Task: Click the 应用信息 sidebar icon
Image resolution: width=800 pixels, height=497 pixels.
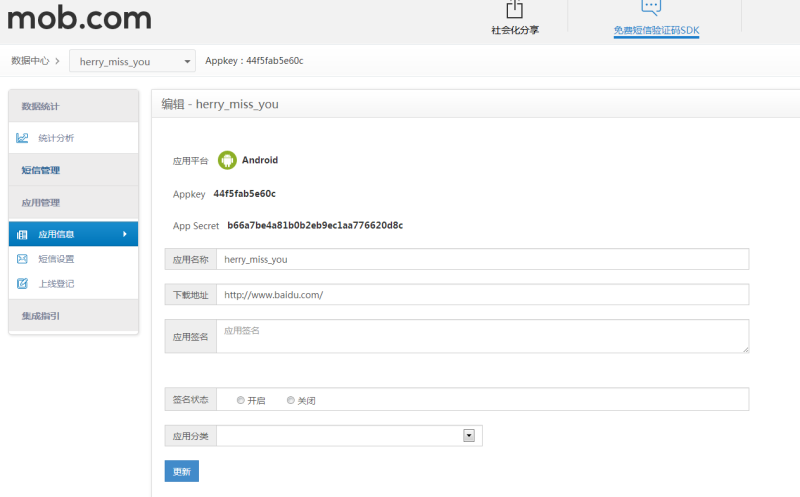Action: point(22,234)
